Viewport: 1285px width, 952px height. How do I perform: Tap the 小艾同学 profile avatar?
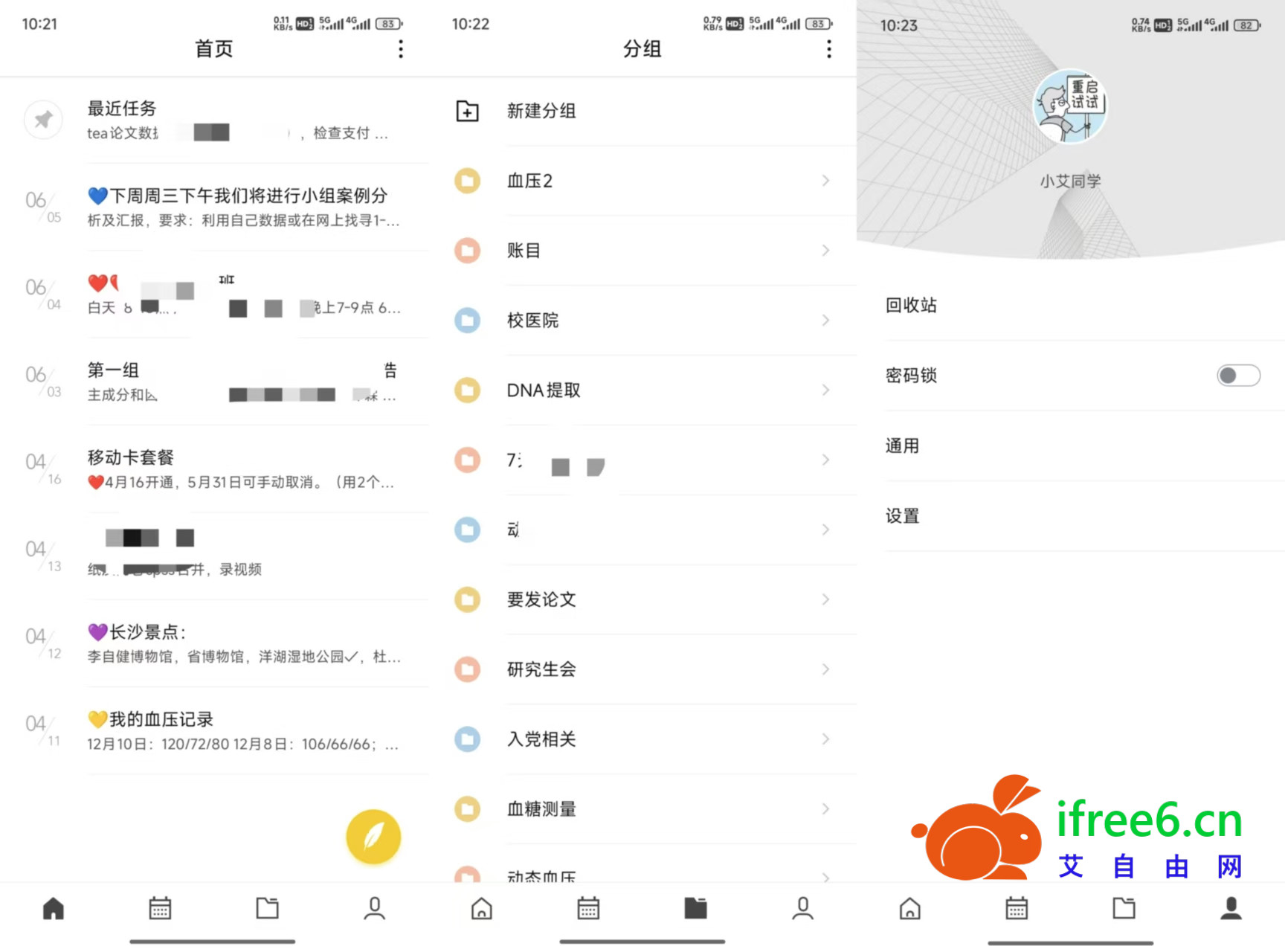point(1070,106)
